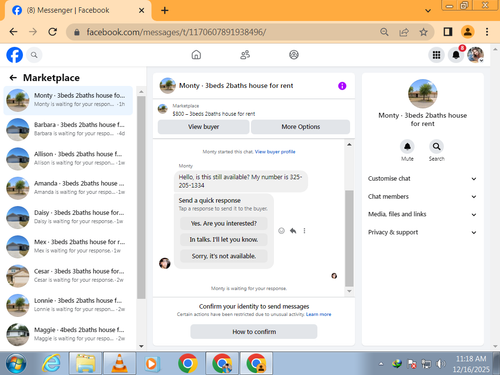Click the How to confirm button
The height and width of the screenshot is (375, 500).
click(x=254, y=332)
